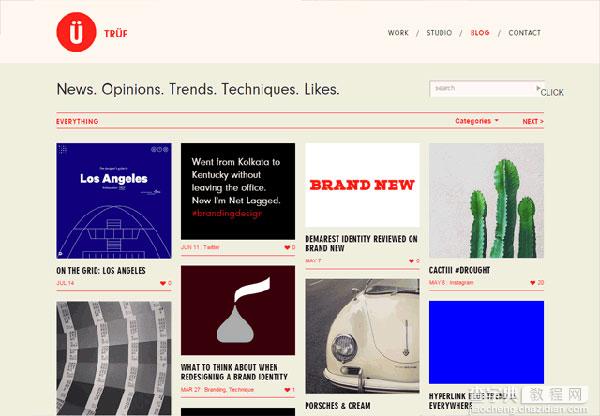Like the Los Angeles post heart icon
This screenshot has height=416, width=600.
pyautogui.click(x=163, y=283)
